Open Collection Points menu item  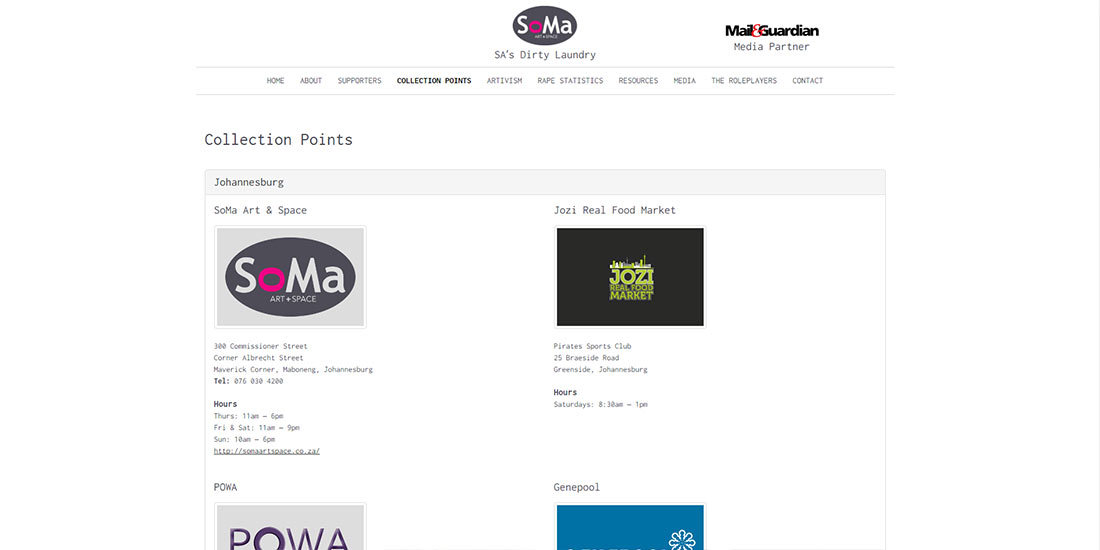point(434,81)
